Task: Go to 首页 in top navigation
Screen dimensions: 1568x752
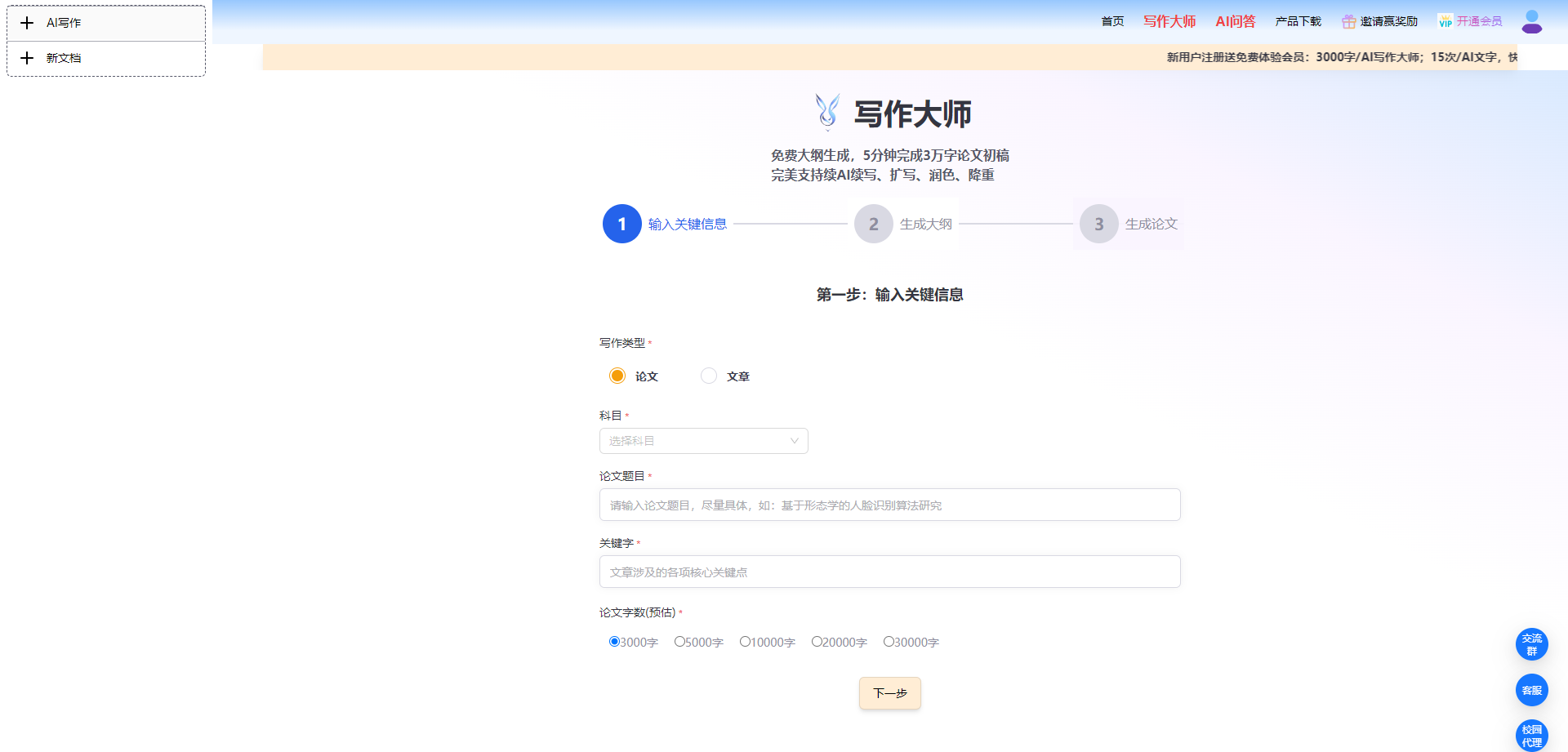Action: (x=1112, y=22)
